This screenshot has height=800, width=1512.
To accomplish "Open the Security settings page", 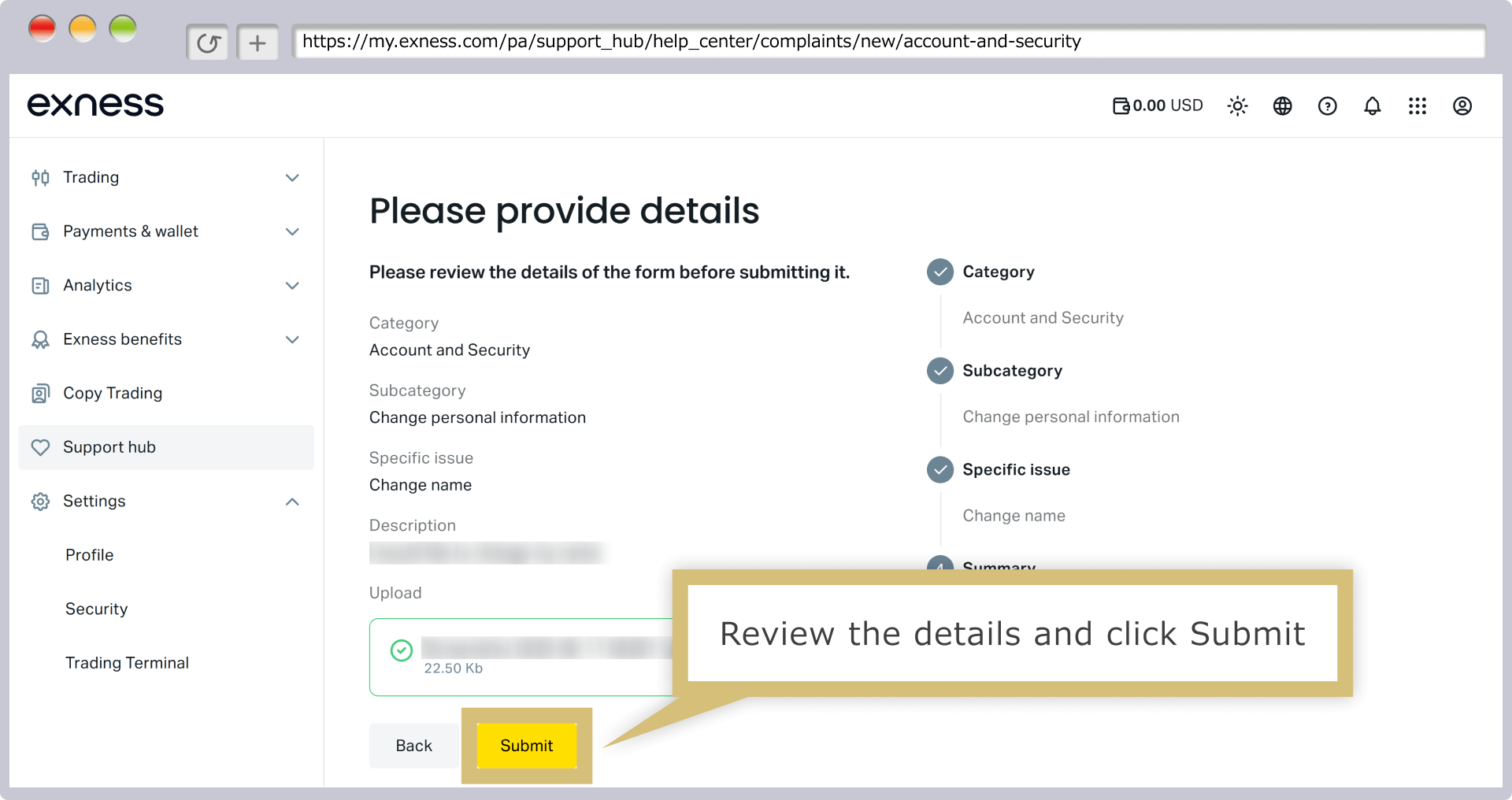I will pos(96,609).
